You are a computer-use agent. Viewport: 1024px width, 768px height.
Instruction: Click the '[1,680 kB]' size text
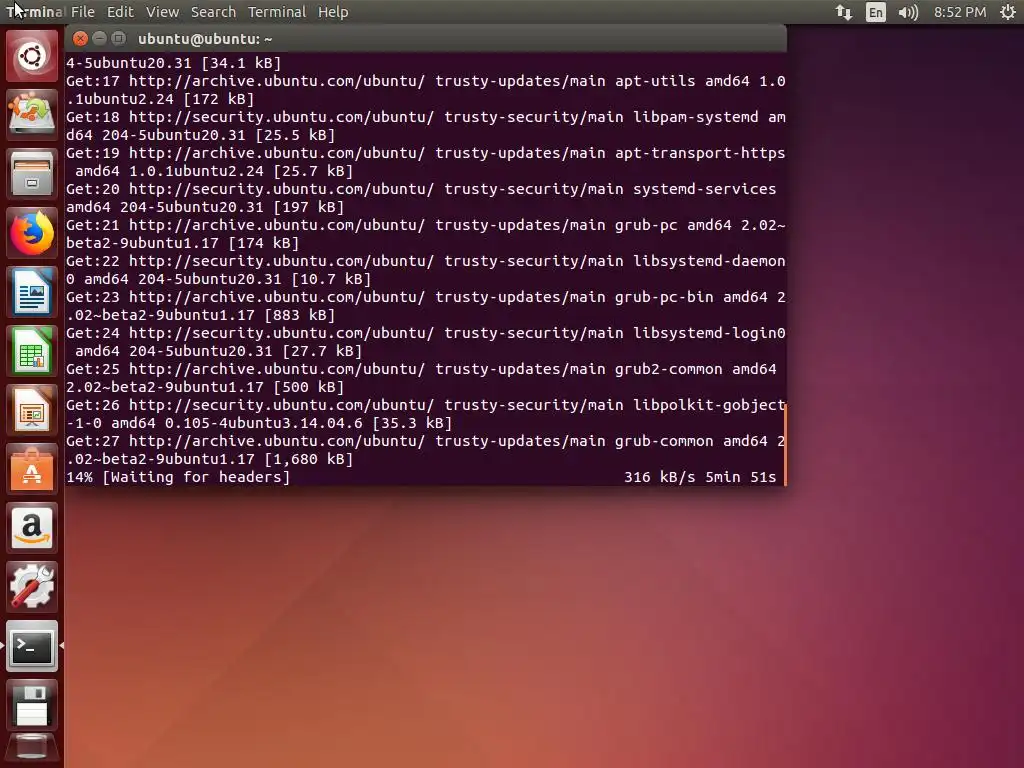coord(308,459)
